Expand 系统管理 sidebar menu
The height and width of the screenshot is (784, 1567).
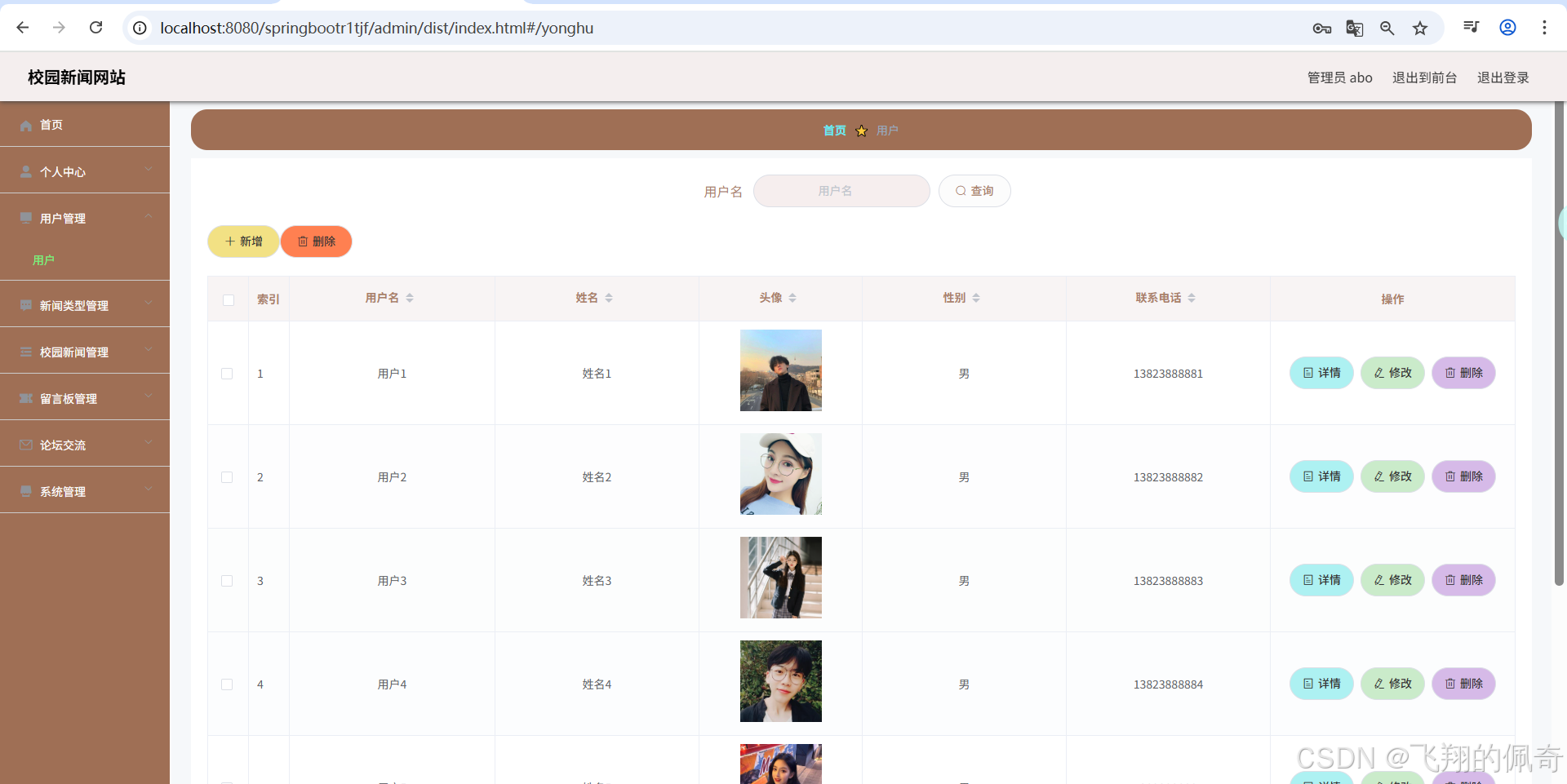point(85,491)
